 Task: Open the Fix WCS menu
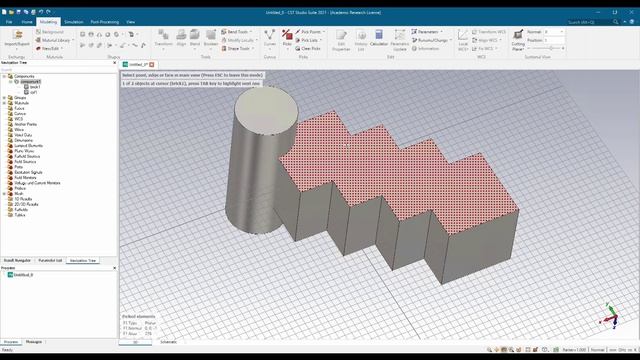485,48
